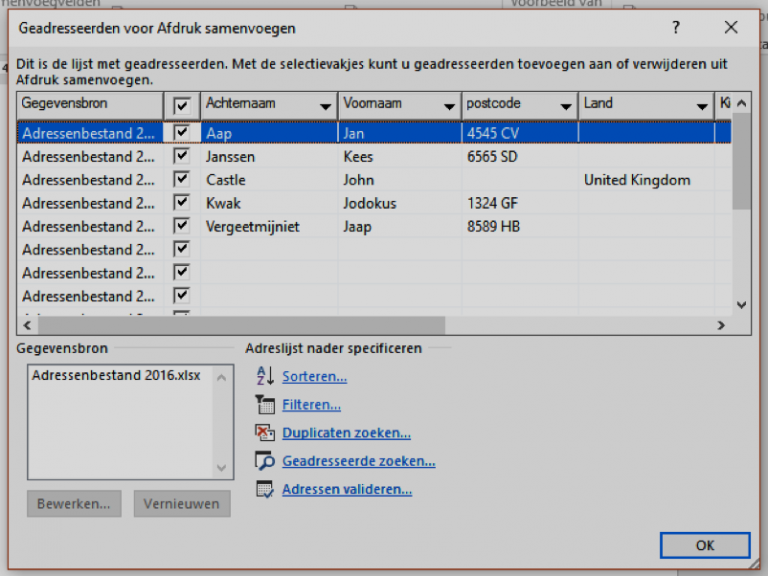Open the Achternaam column dropdown arrow
This screenshot has height=576, width=768.
click(x=325, y=106)
